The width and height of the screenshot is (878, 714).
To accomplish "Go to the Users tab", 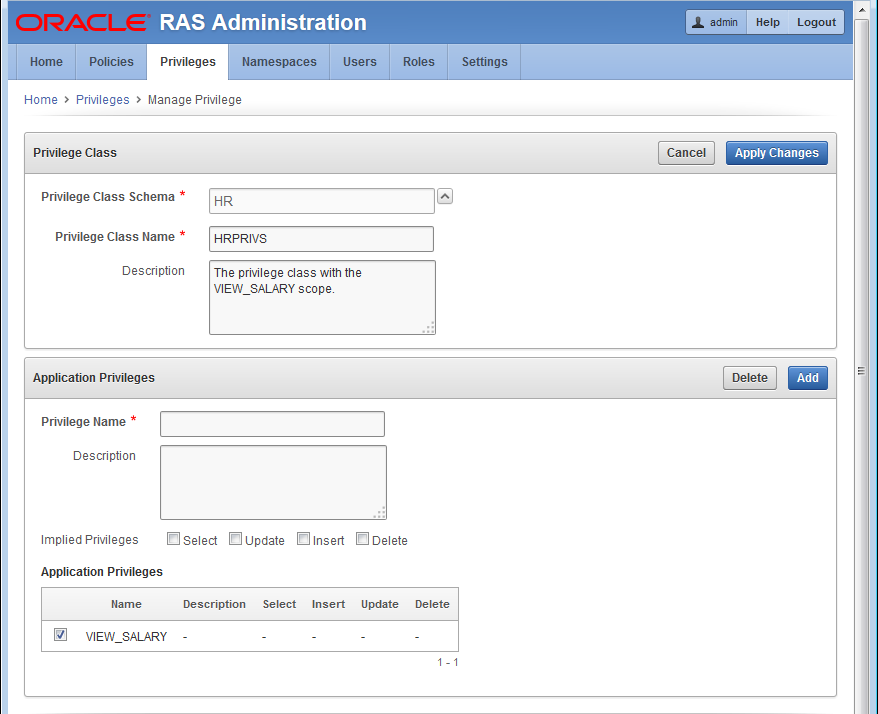I will coord(360,62).
